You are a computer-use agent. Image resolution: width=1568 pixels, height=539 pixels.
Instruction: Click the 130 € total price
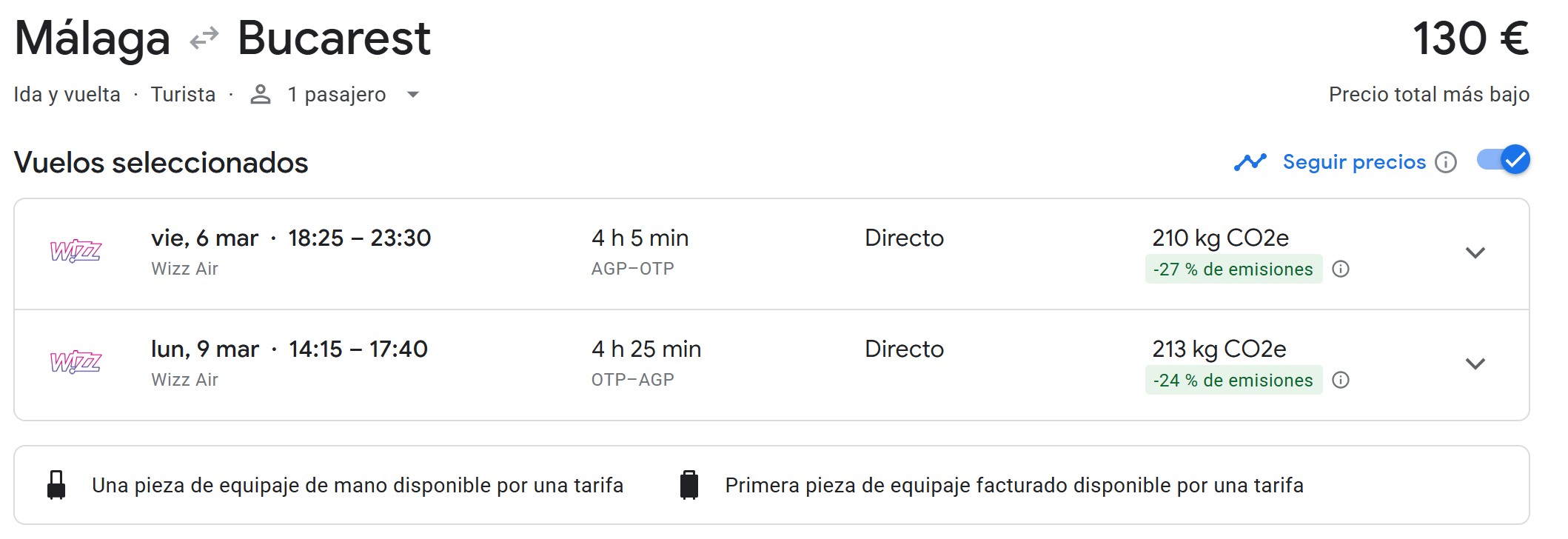click(x=1470, y=38)
